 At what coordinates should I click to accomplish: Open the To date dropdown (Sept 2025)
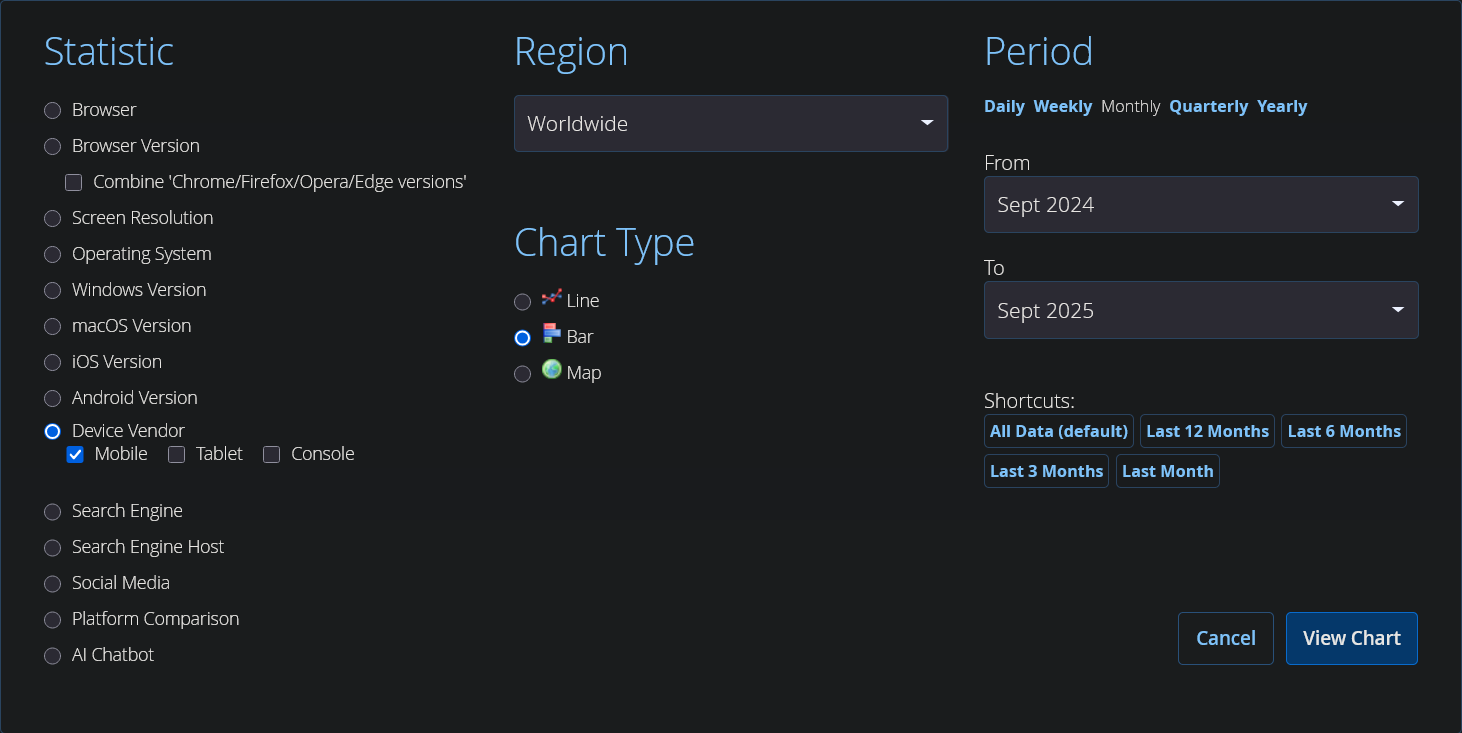(1201, 310)
